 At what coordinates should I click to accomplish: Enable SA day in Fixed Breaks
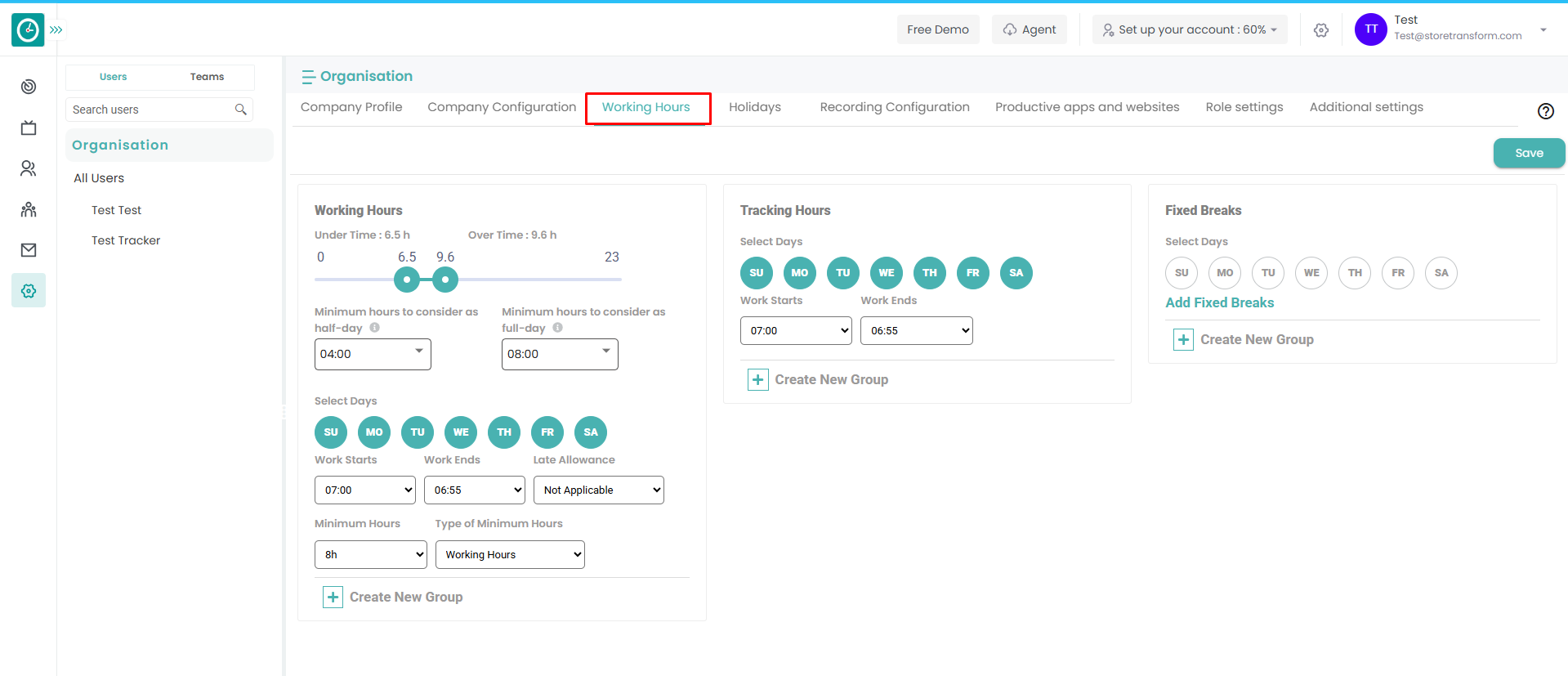tap(1441, 273)
